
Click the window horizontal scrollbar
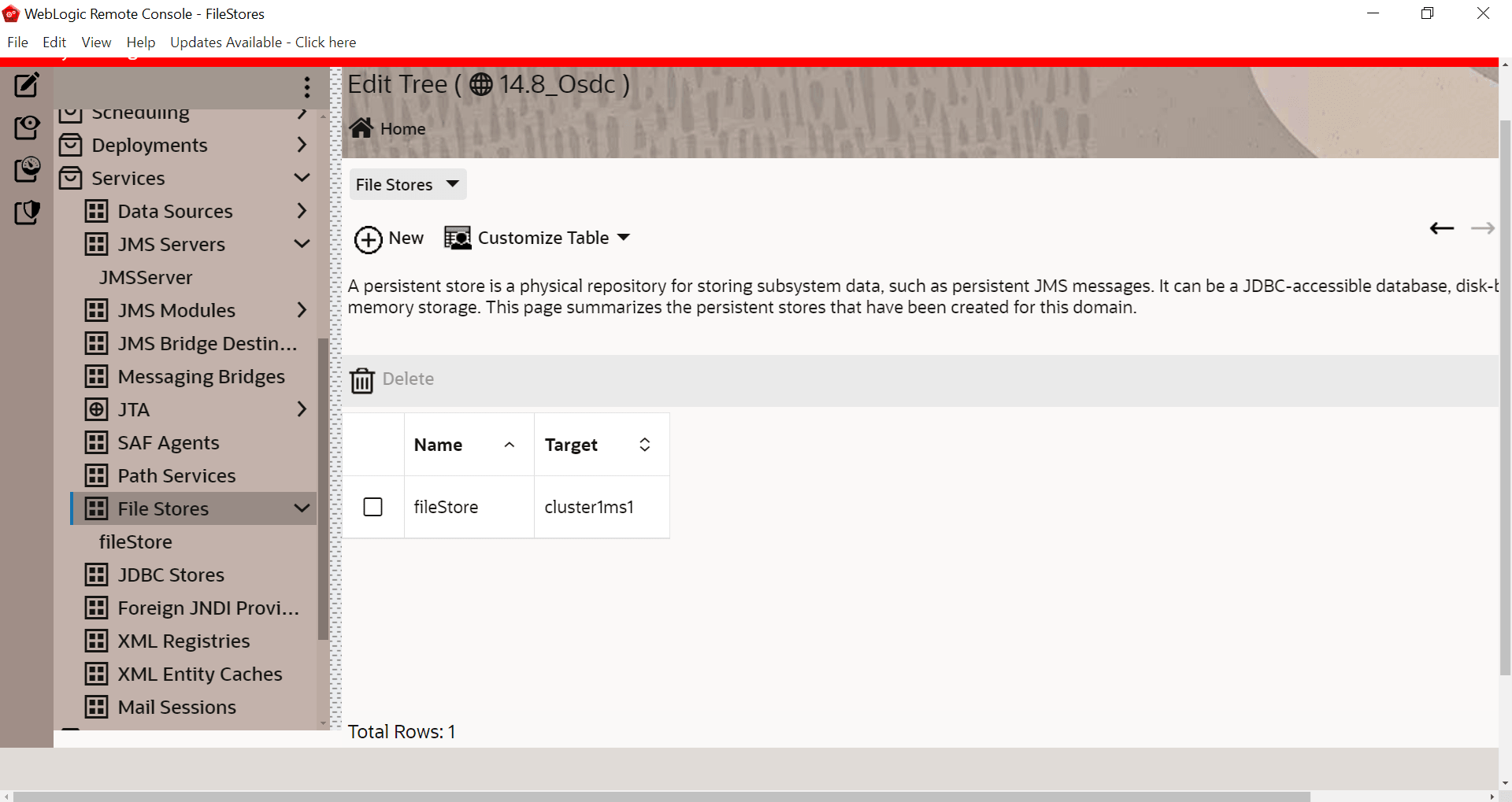coord(661,796)
